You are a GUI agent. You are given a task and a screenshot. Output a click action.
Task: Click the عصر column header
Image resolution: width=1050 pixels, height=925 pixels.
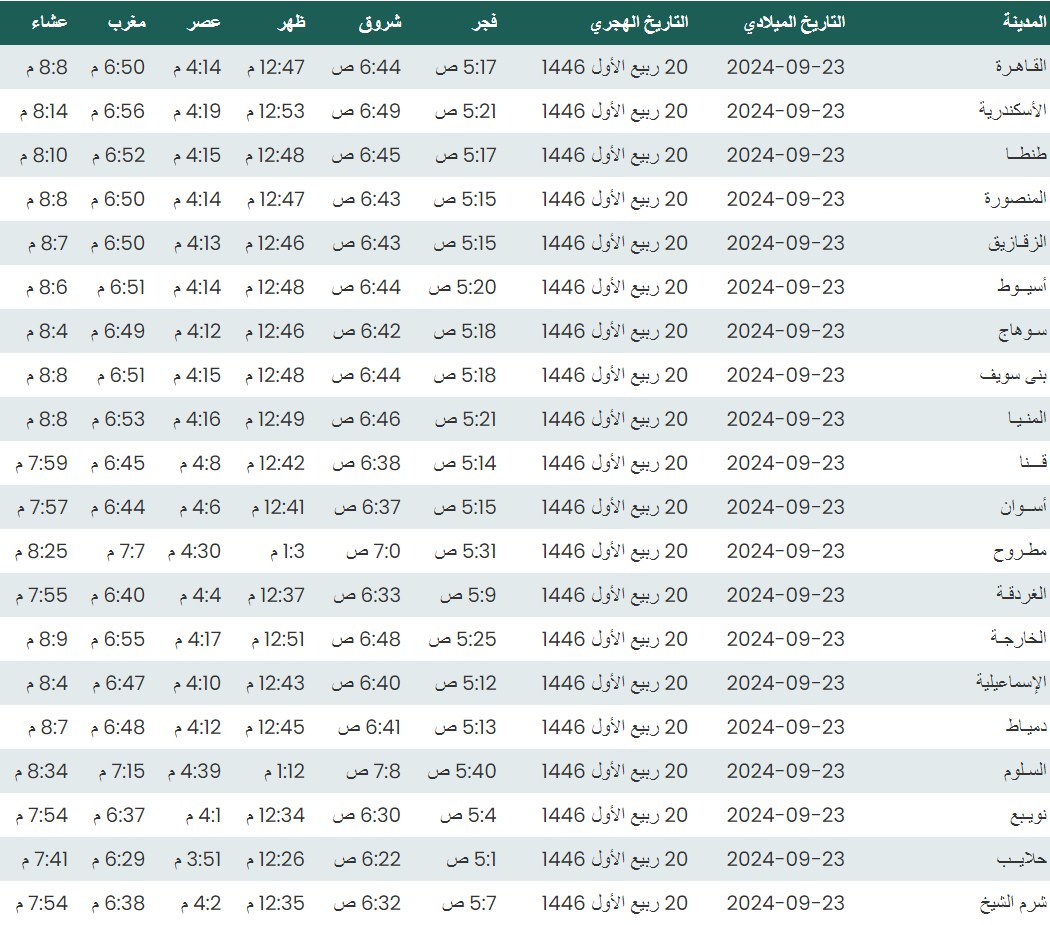click(206, 22)
